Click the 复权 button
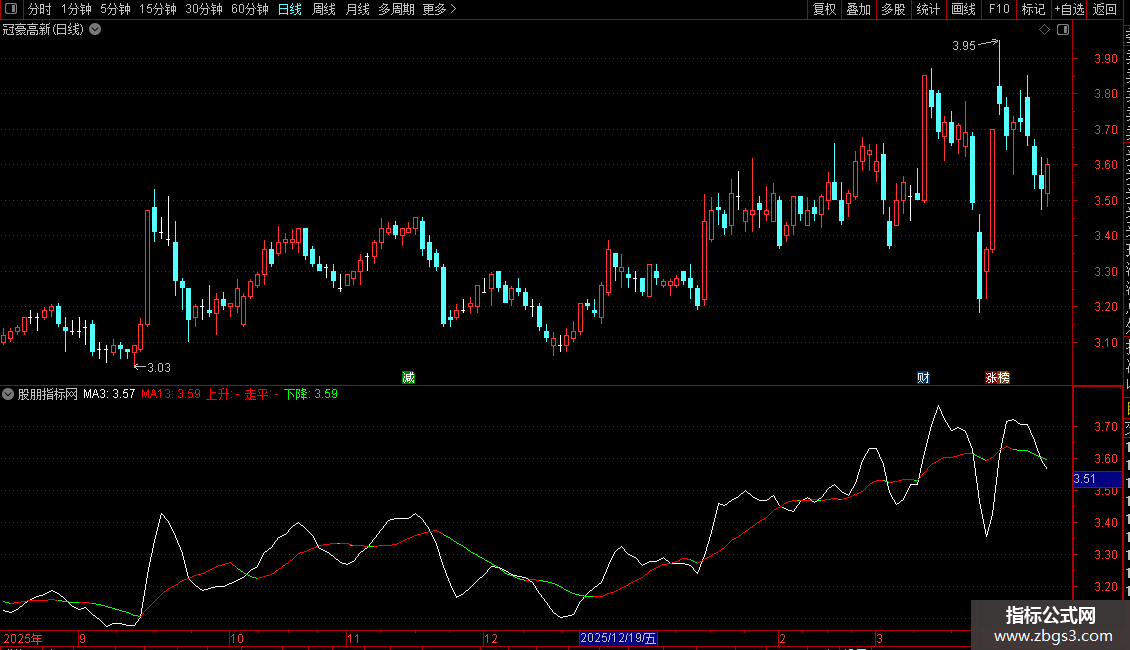 coord(824,9)
